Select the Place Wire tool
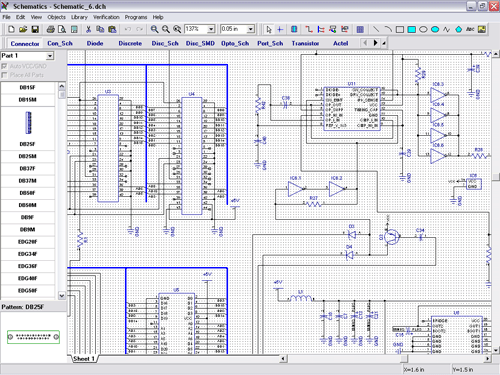Viewport: 500px width, 375px height. (309, 29)
